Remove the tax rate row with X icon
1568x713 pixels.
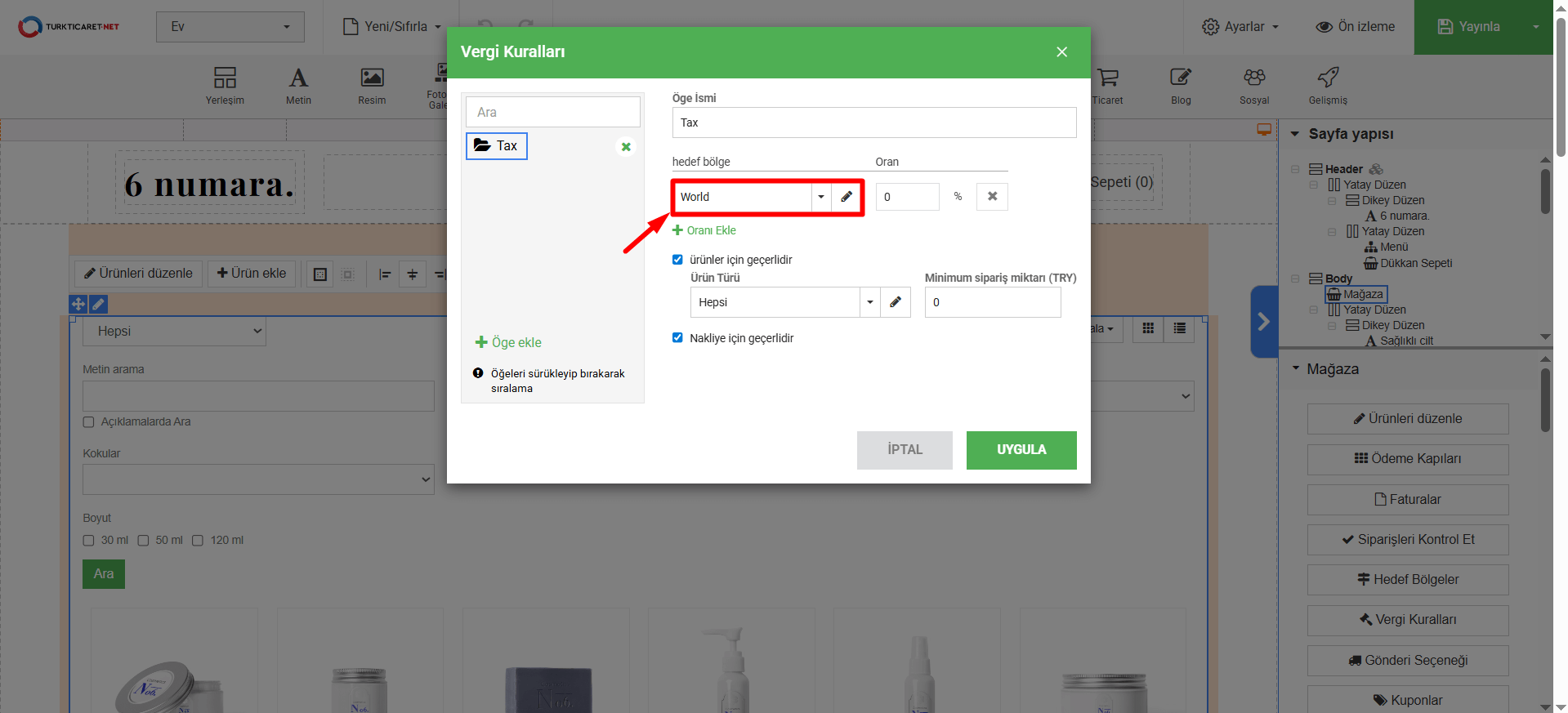click(992, 197)
